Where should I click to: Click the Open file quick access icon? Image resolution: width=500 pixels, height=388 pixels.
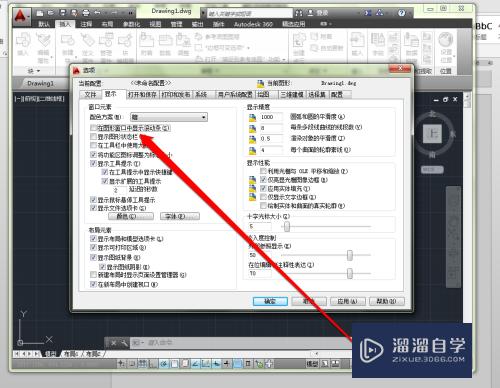tap(51, 13)
